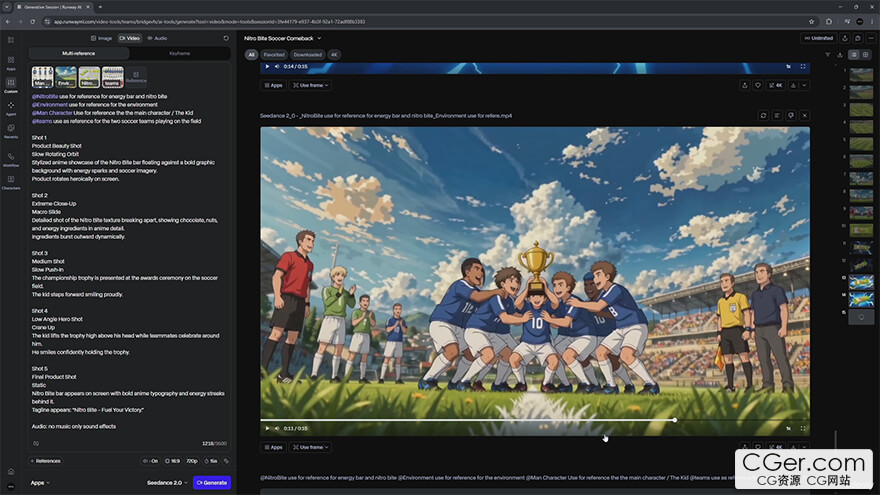Switch to Video generation mode
The image size is (880, 495).
click(x=130, y=38)
